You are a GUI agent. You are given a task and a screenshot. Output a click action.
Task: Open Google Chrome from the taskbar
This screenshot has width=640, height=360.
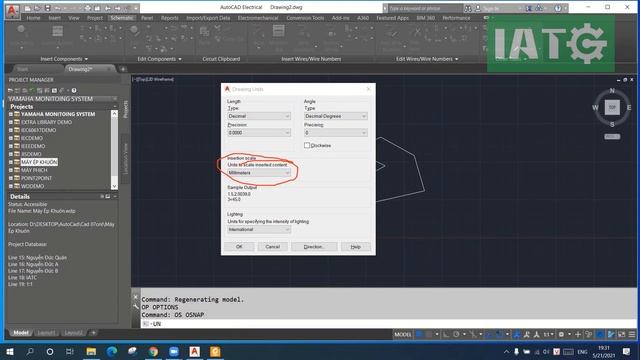[153, 351]
